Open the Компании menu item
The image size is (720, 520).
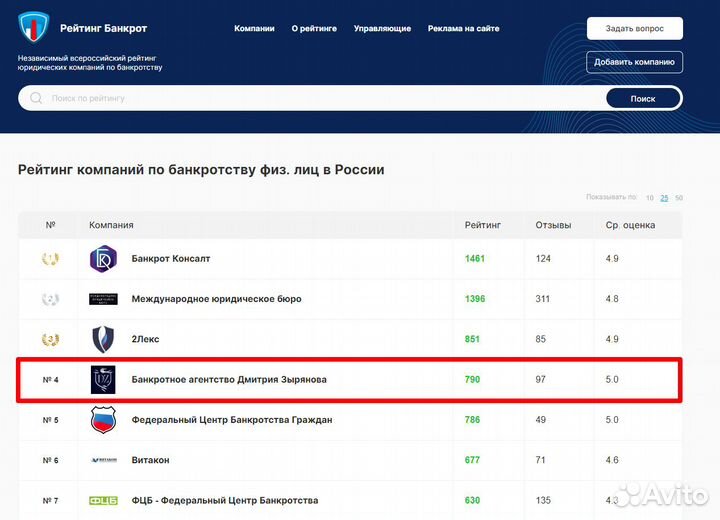click(254, 28)
